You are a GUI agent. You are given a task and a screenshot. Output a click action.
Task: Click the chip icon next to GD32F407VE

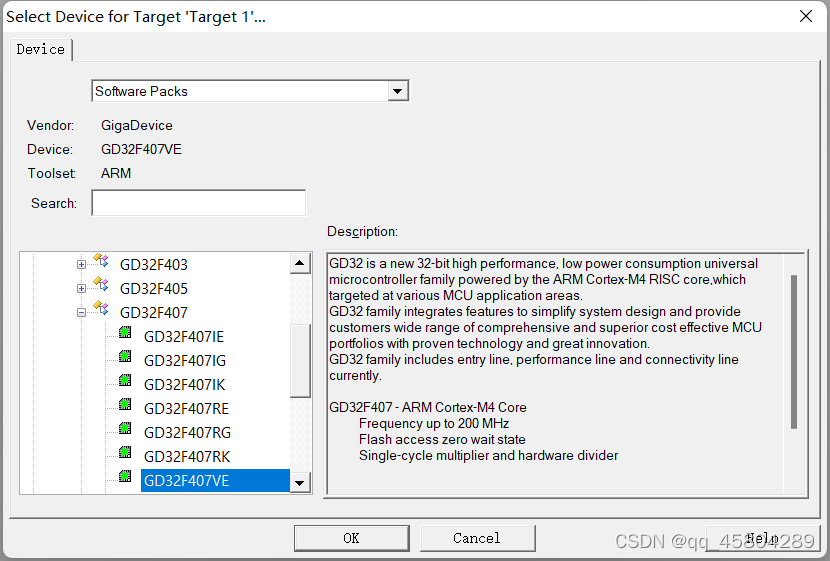(125, 476)
